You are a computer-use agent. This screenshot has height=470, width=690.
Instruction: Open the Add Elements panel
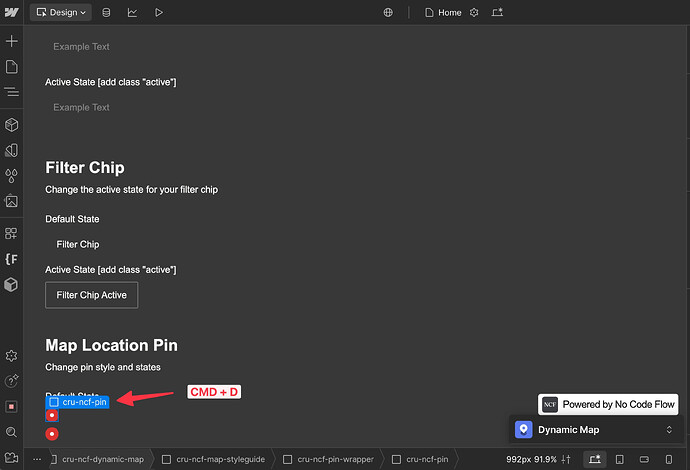[x=11, y=41]
